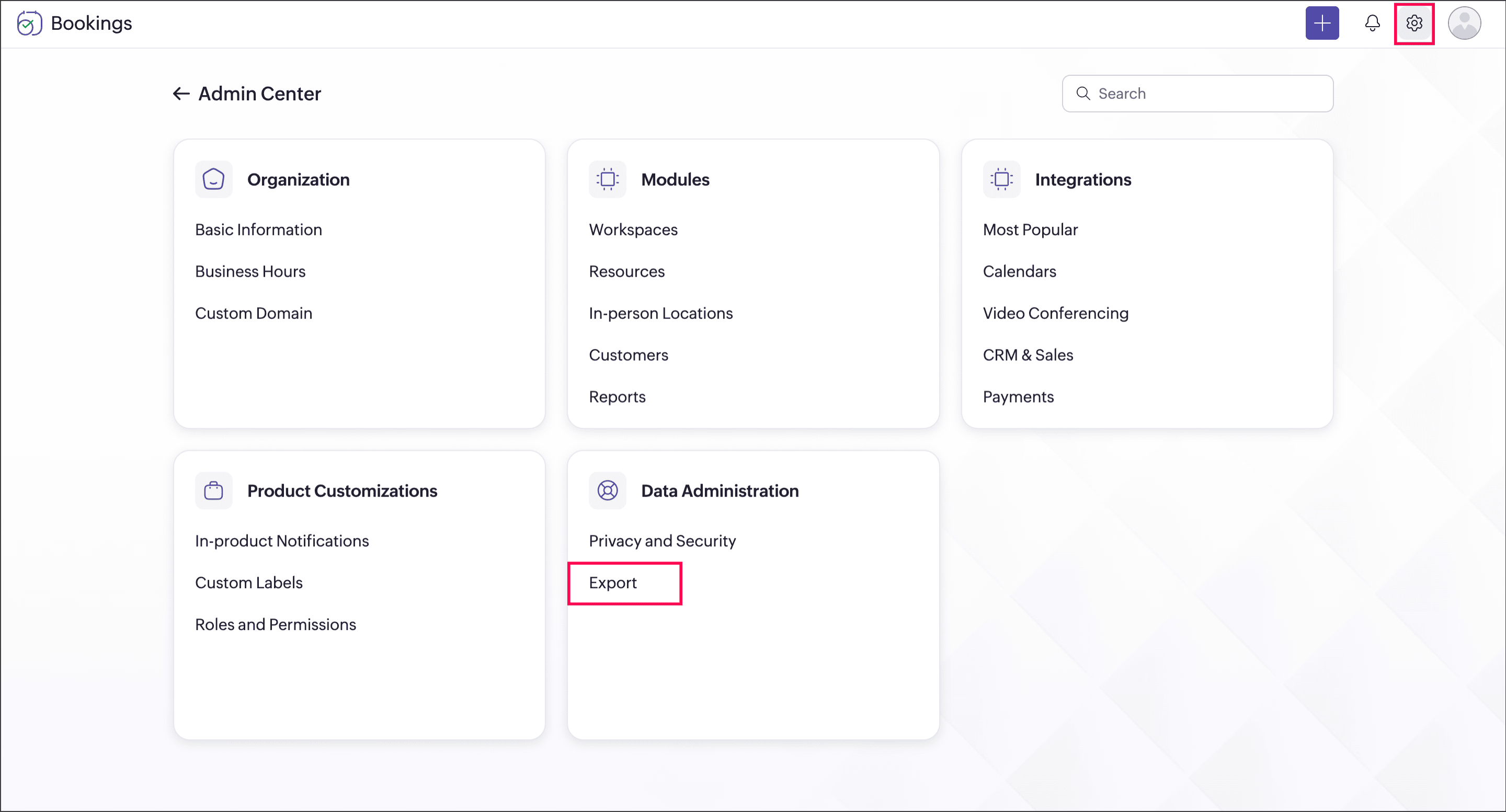This screenshot has height=812, width=1506.
Task: Click the Bookings app name
Action: [x=91, y=24]
